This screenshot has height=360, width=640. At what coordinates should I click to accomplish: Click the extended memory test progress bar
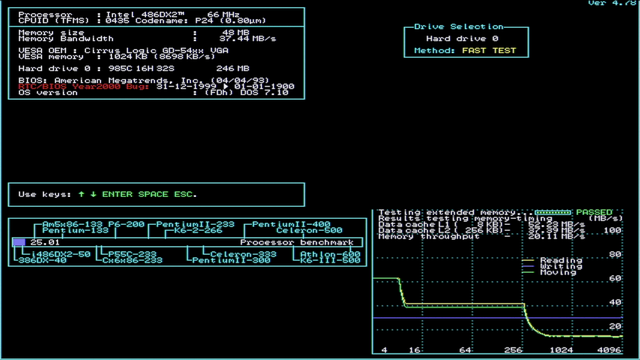pyautogui.click(x=553, y=212)
